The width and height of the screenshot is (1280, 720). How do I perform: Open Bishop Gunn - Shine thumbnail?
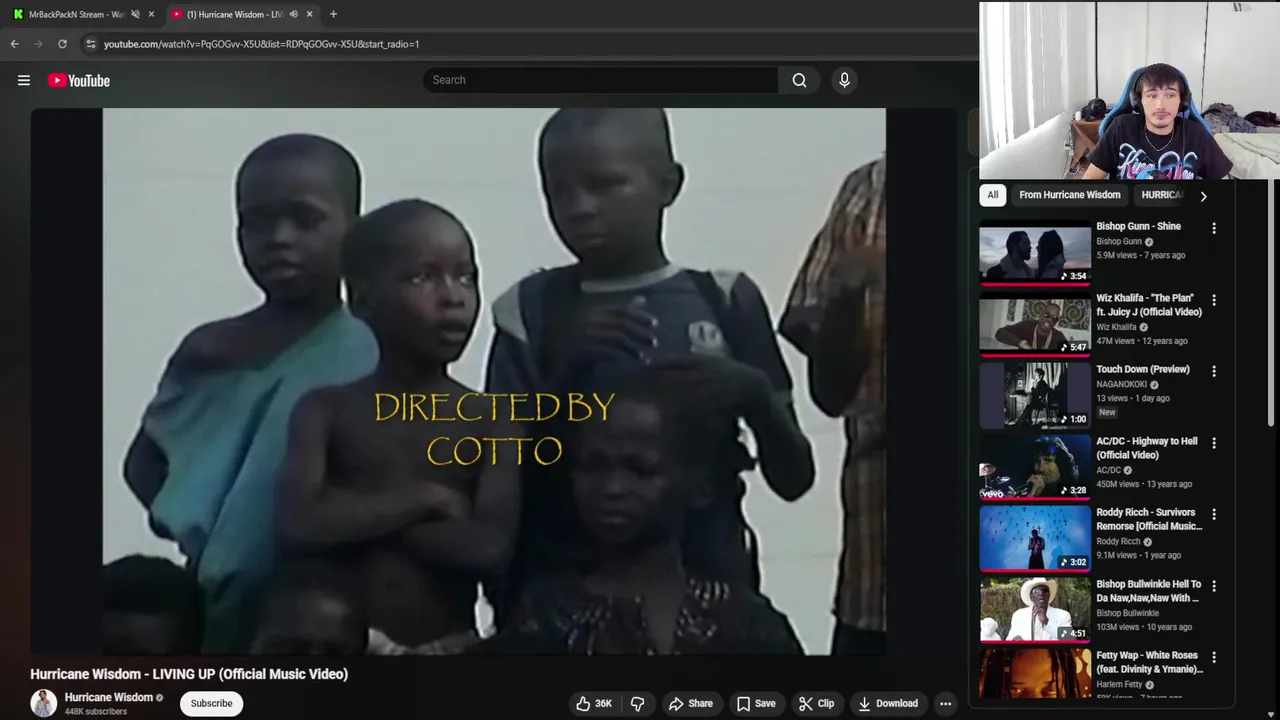[1035, 254]
